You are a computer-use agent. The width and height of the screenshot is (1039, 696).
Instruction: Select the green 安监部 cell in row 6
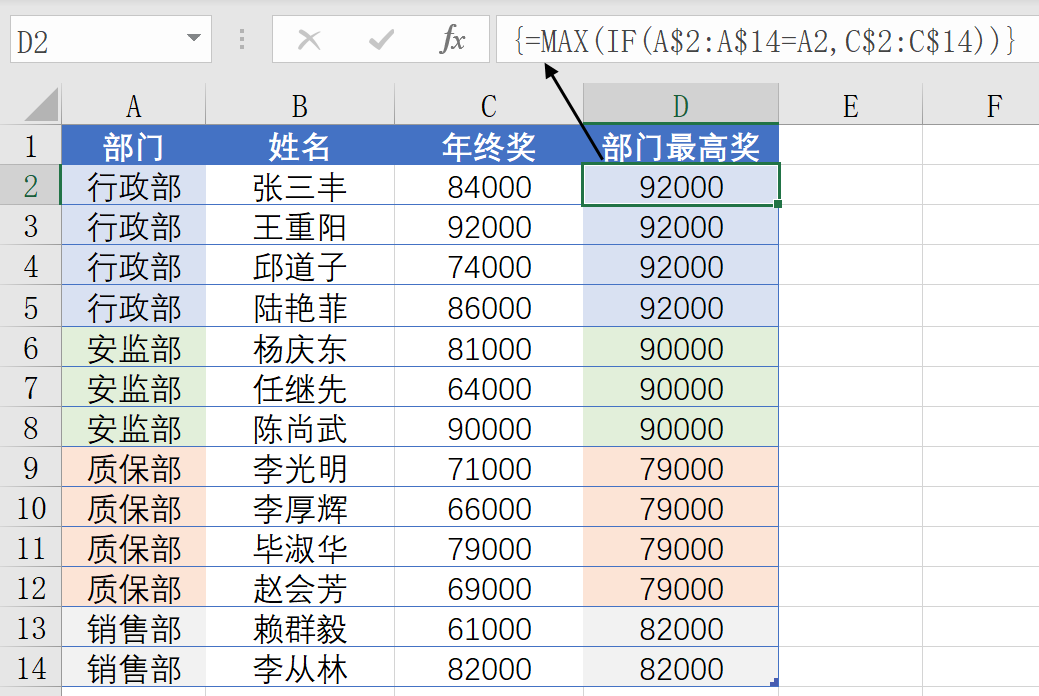(x=133, y=348)
